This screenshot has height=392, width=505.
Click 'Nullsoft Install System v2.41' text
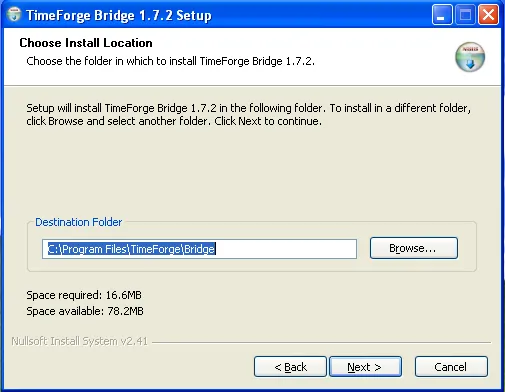(x=79, y=341)
